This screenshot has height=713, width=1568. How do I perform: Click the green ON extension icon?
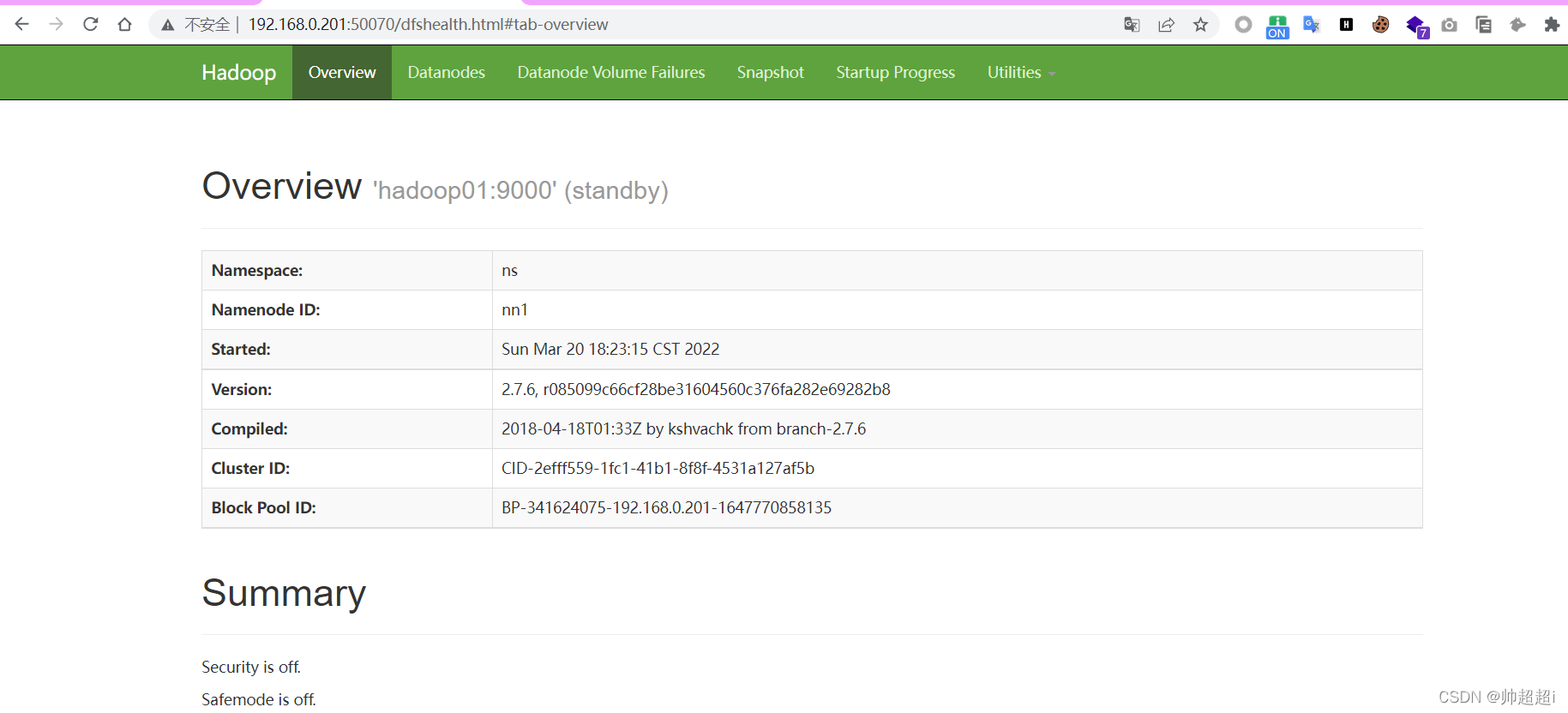coord(1277,27)
